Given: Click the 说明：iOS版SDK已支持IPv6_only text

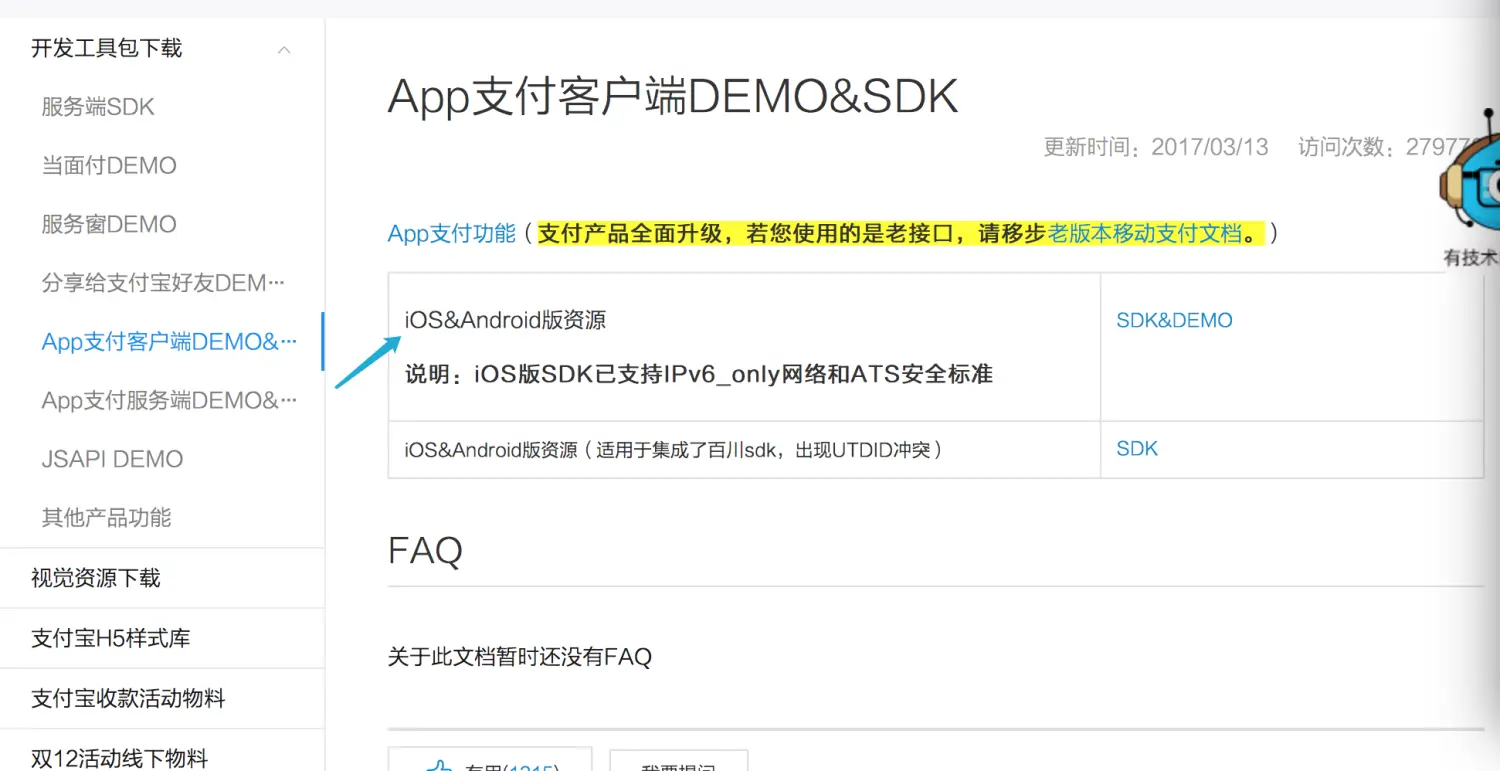Looking at the screenshot, I should pos(698,375).
